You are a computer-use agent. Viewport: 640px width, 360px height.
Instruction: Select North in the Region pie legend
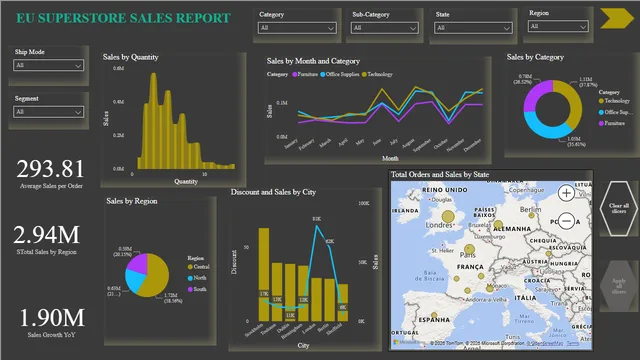[197, 278]
